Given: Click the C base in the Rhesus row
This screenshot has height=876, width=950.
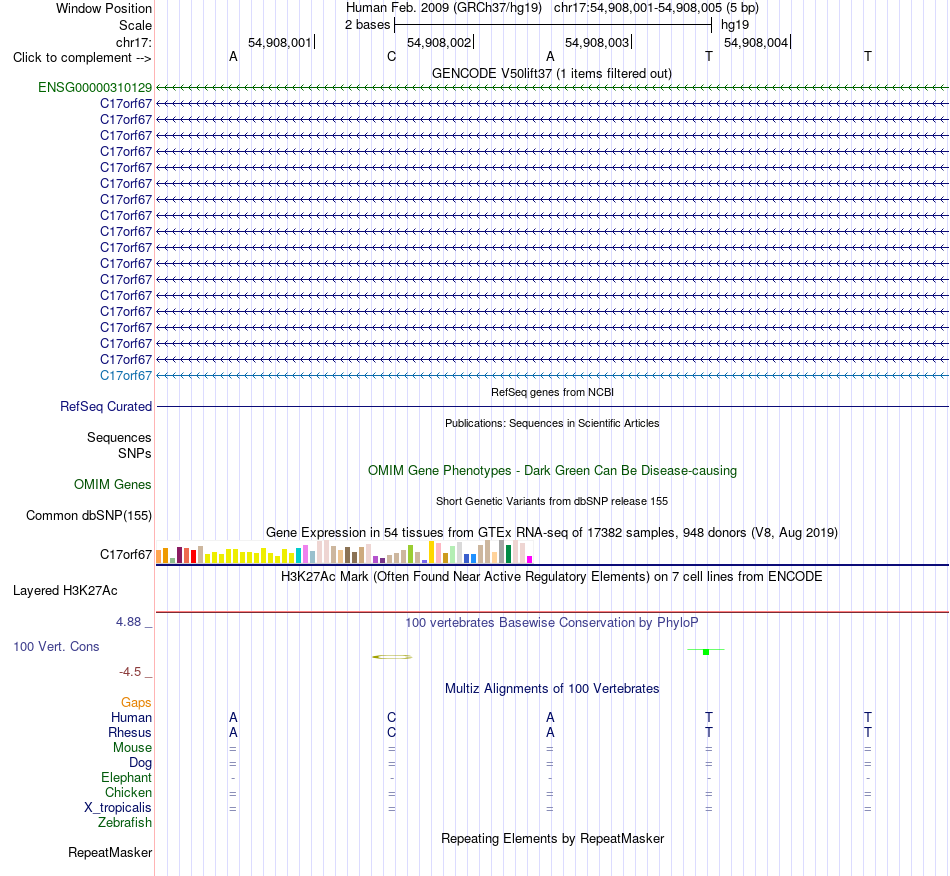Looking at the screenshot, I should (391, 732).
